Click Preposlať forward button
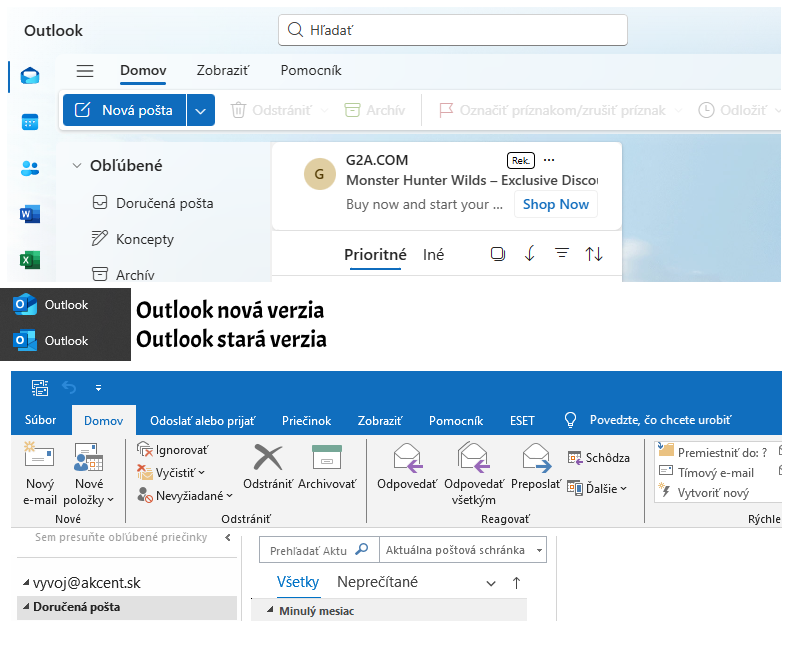 (536, 467)
